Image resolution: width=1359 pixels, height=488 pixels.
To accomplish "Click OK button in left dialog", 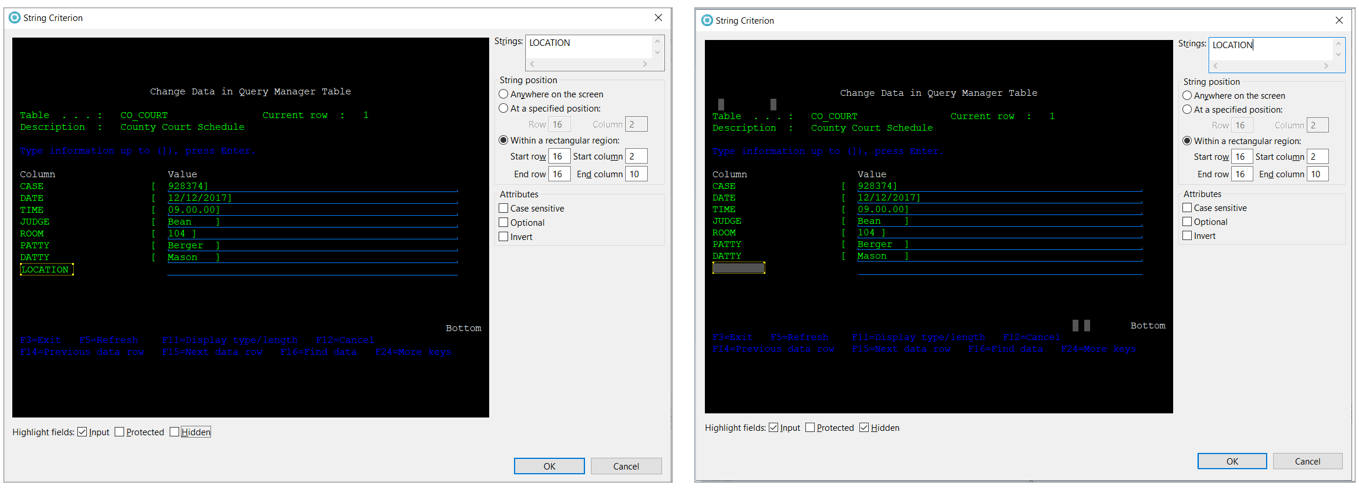I will [549, 466].
